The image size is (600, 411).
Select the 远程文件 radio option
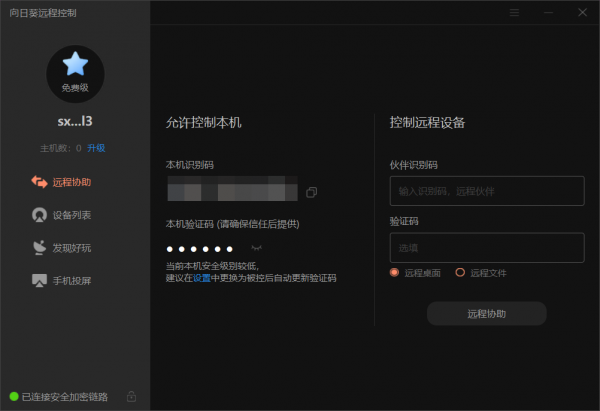[460, 272]
